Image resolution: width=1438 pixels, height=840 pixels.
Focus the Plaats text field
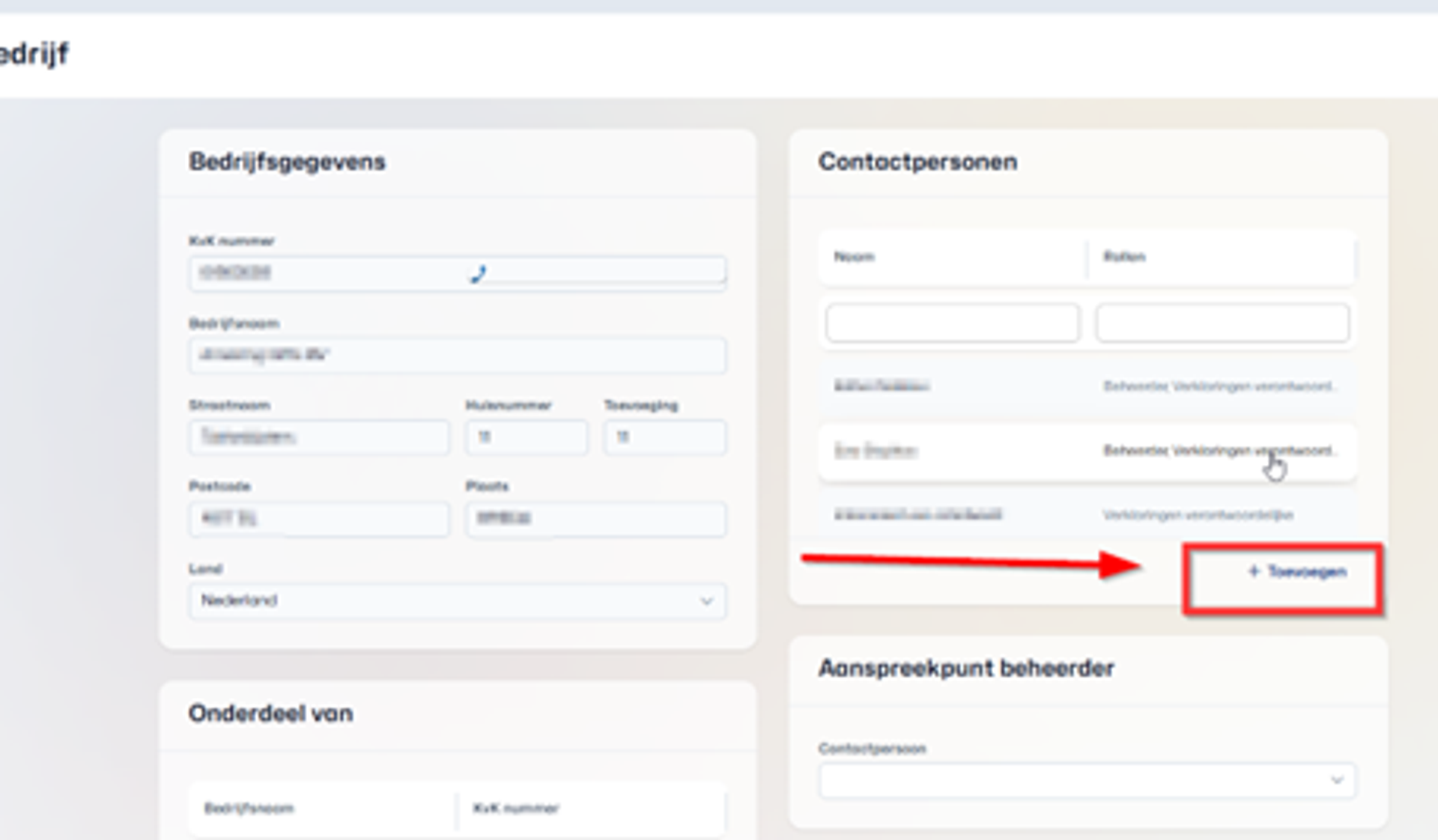point(595,519)
